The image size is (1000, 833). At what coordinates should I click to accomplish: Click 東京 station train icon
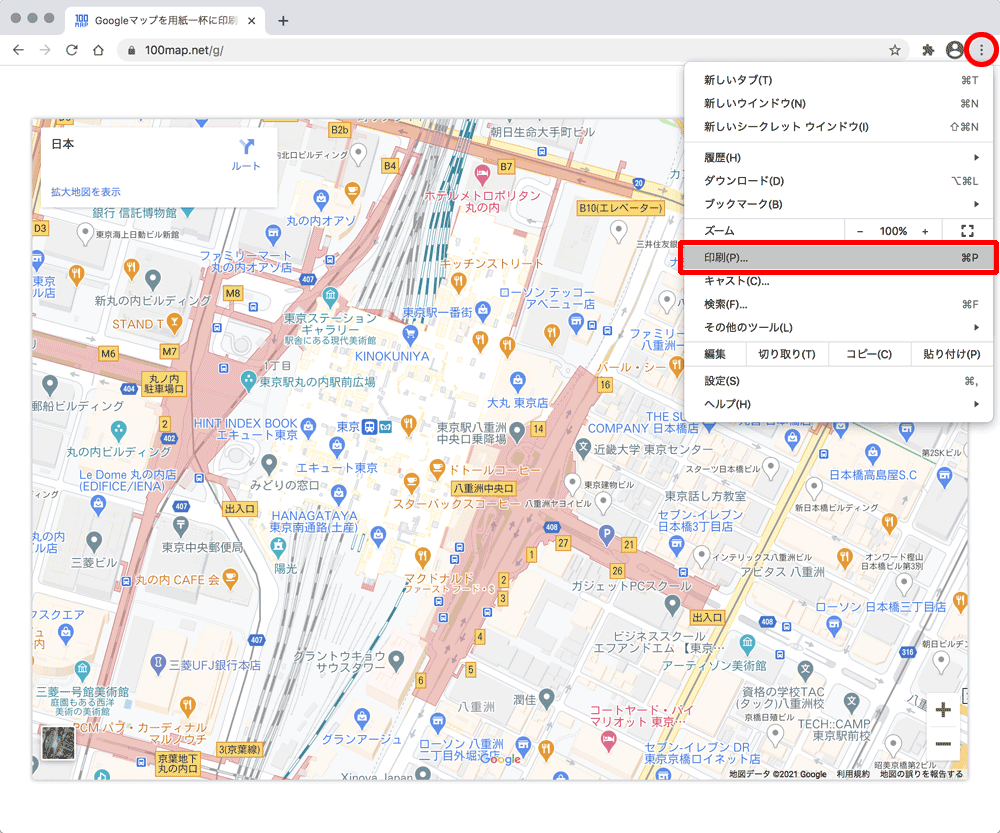pyautogui.click(x=369, y=426)
